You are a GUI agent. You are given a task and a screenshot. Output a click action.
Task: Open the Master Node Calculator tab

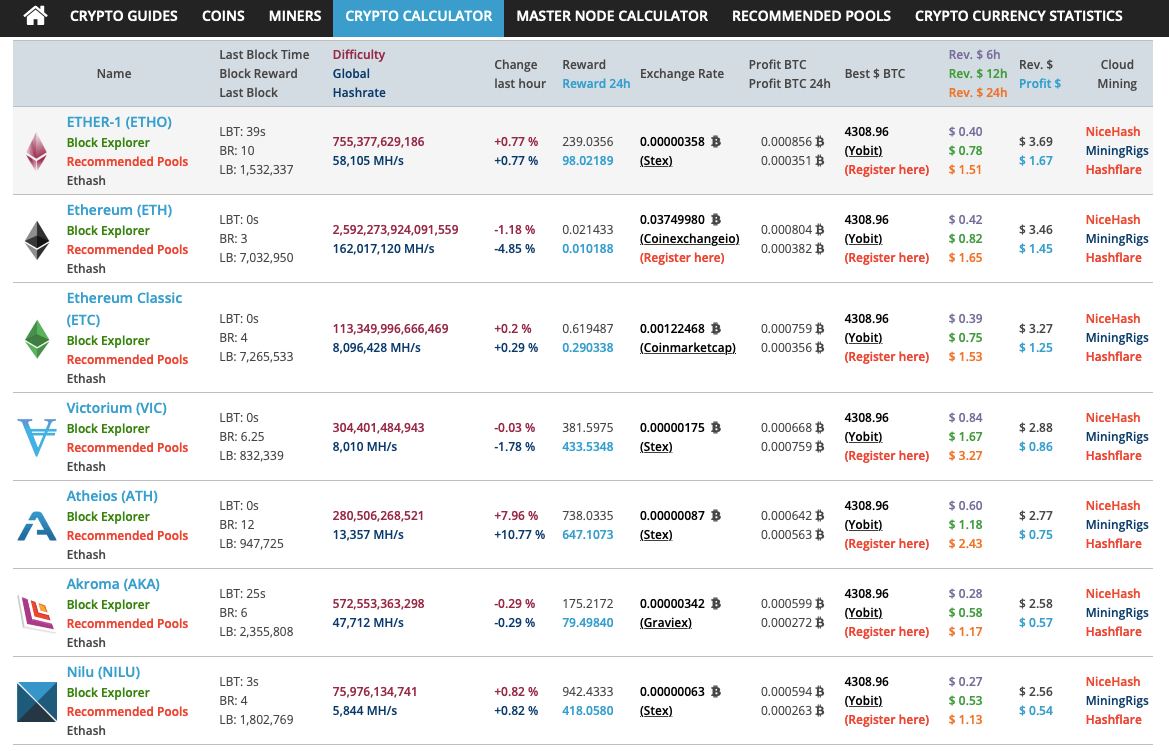[612, 16]
